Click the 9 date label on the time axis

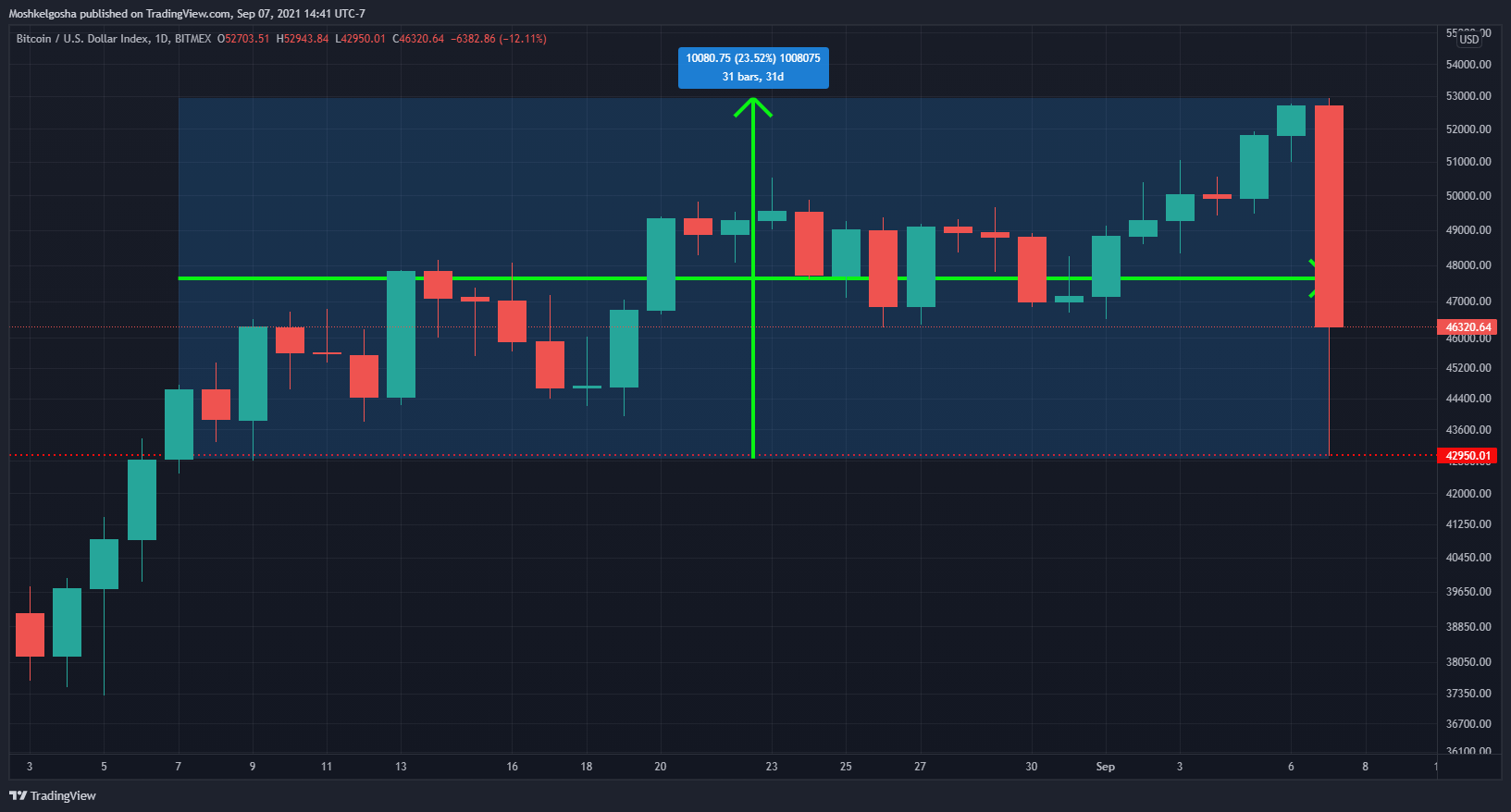point(253,767)
